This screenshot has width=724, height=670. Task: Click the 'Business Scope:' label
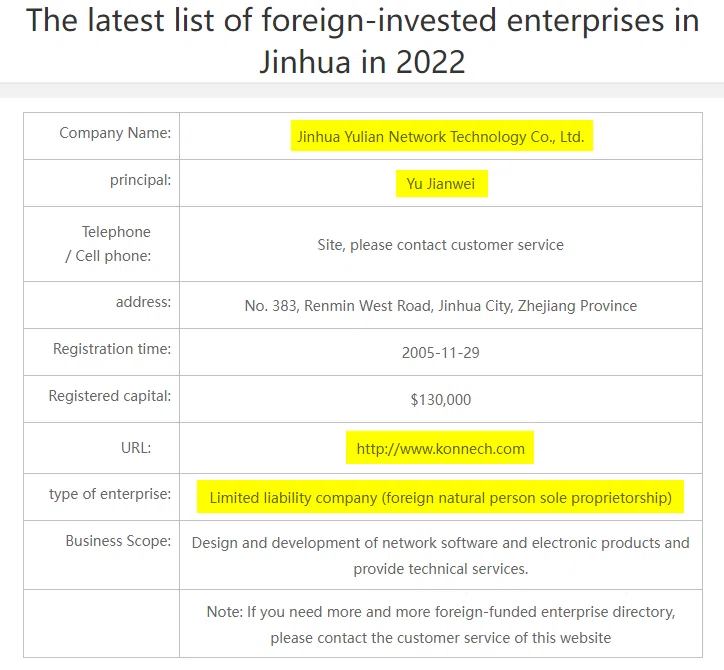click(x=118, y=541)
